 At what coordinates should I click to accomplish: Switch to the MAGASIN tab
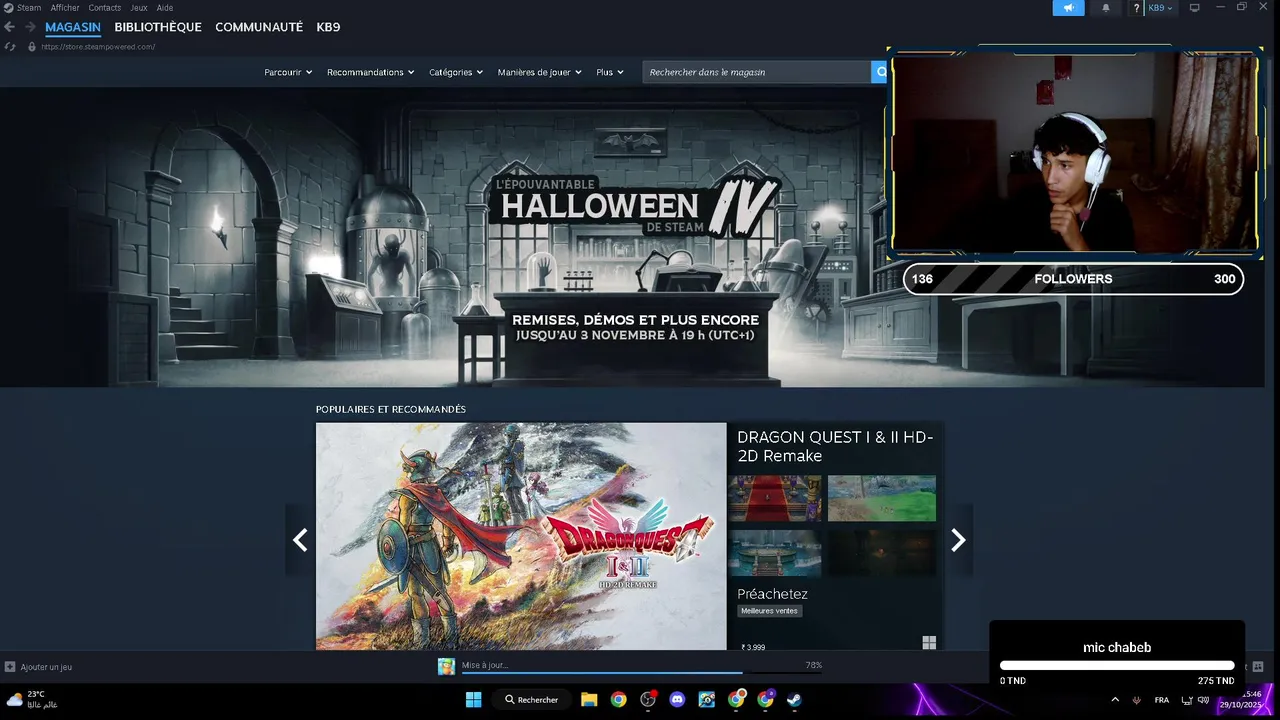coord(73,27)
